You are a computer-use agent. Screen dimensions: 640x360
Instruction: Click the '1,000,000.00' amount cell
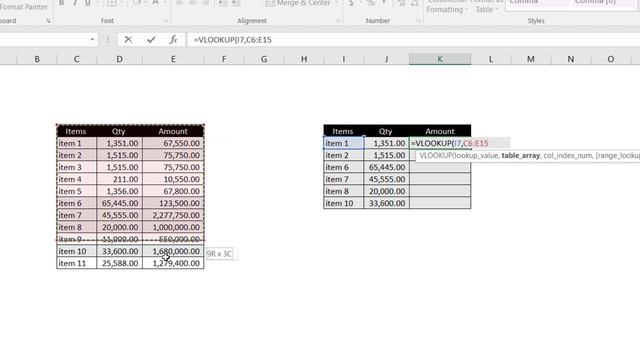tap(173, 227)
